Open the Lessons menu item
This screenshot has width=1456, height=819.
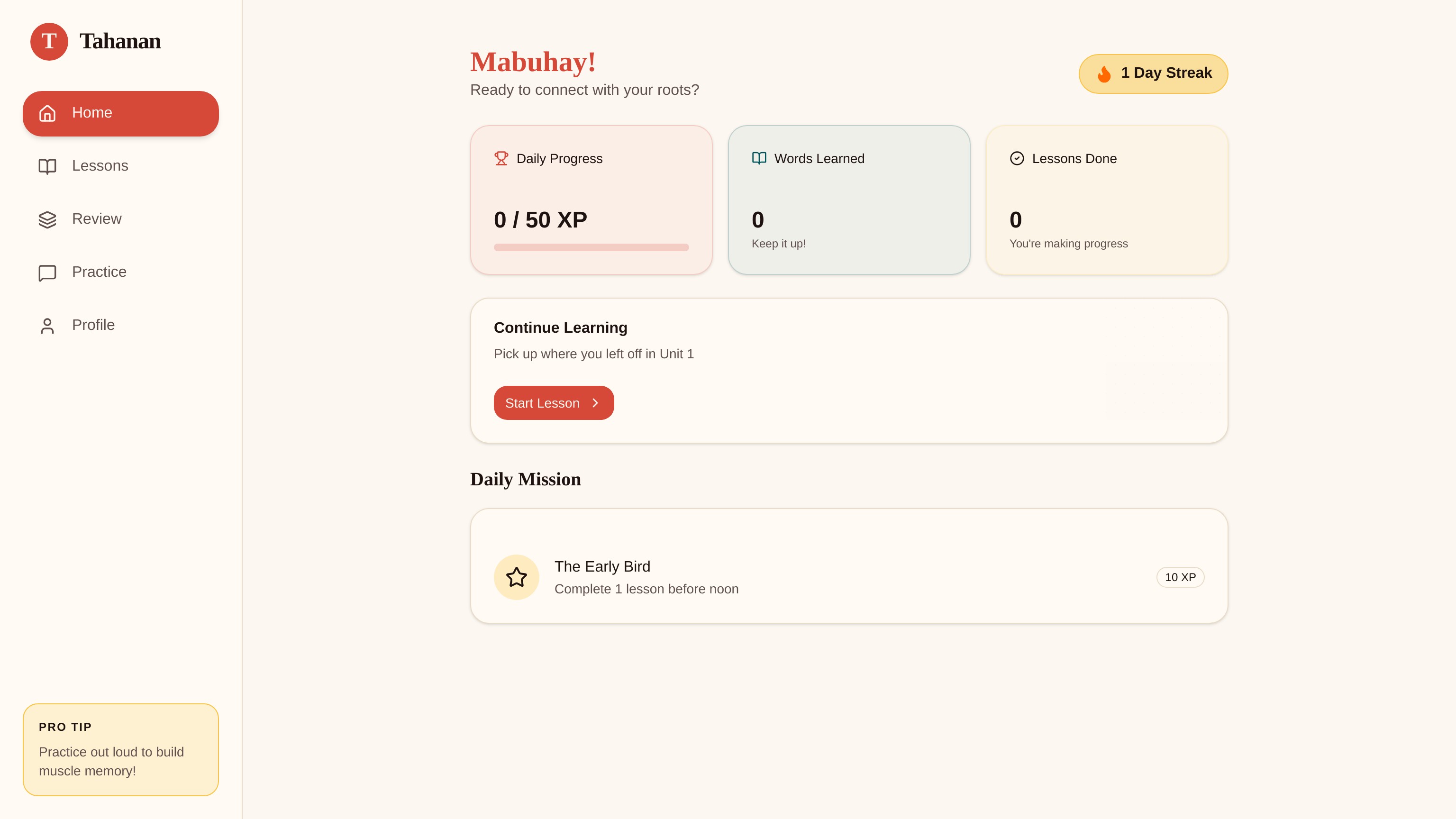100,166
